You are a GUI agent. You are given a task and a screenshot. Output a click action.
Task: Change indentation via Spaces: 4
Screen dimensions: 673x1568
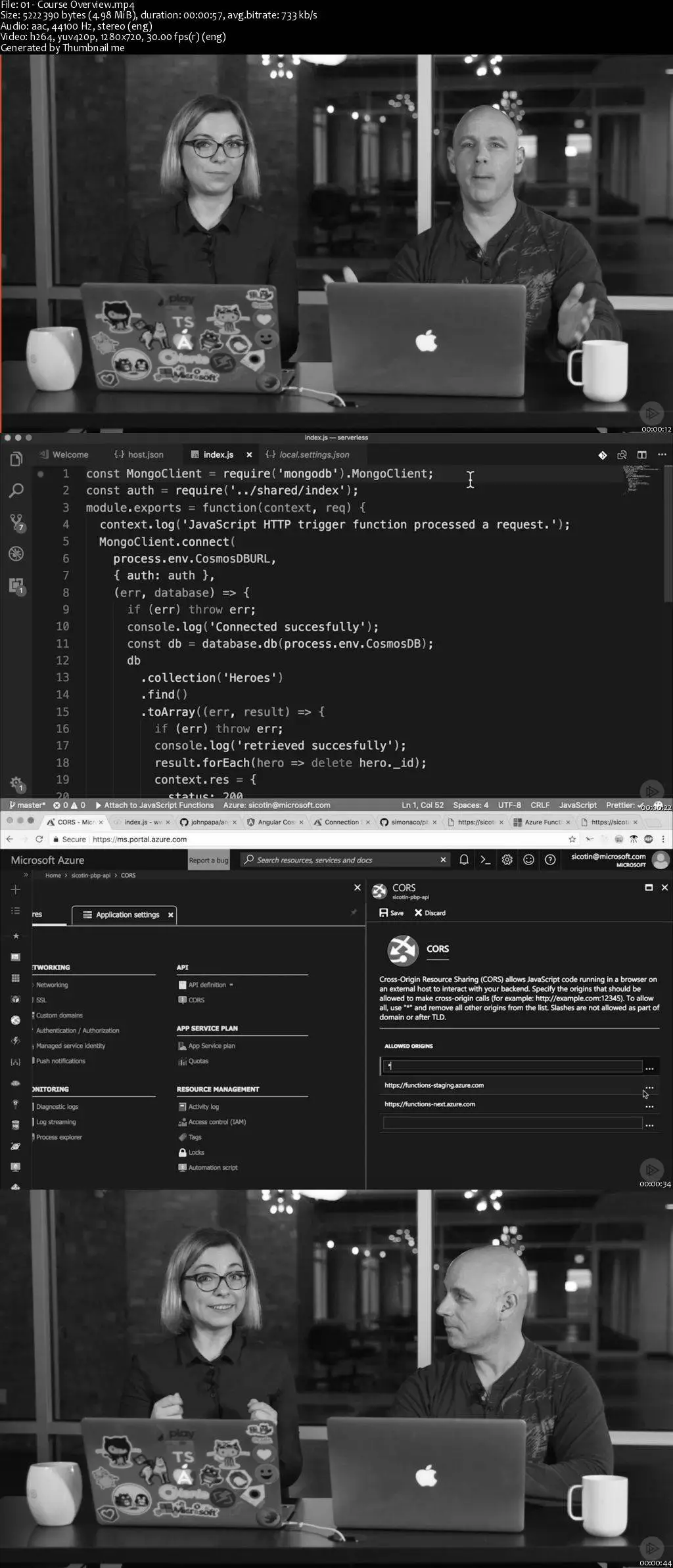[x=471, y=805]
